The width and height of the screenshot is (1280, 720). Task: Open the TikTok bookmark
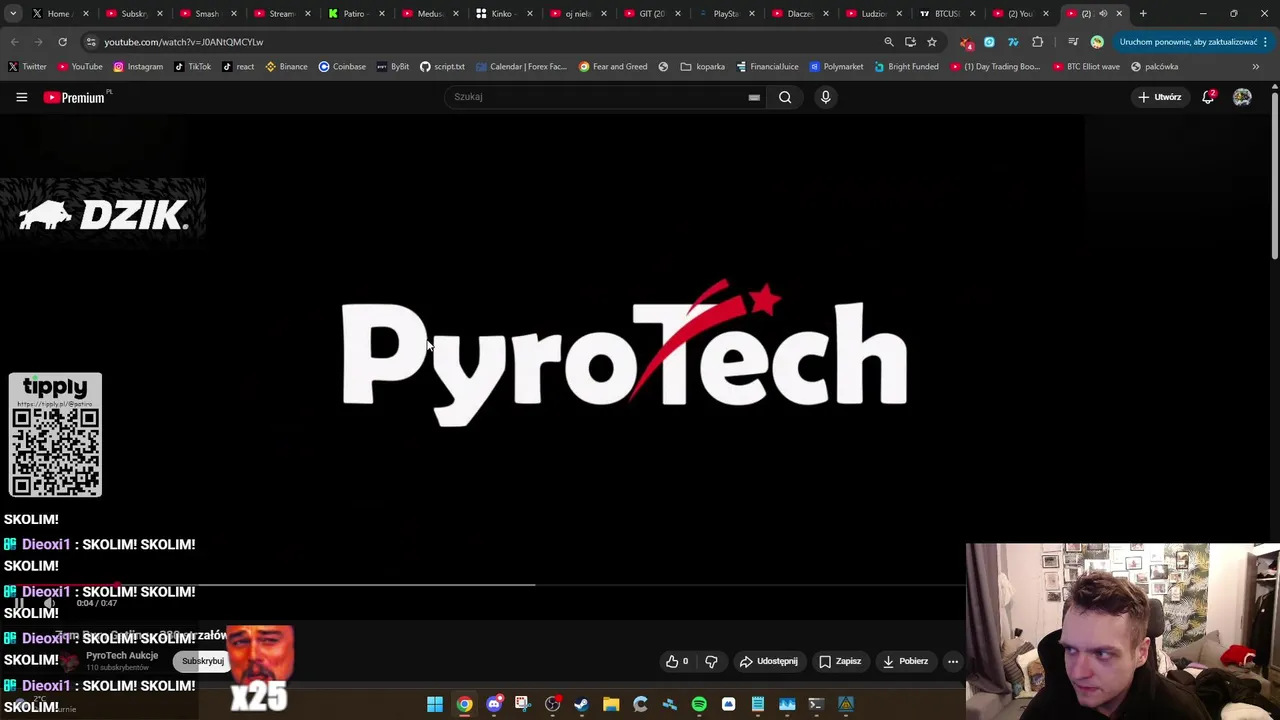coord(192,67)
